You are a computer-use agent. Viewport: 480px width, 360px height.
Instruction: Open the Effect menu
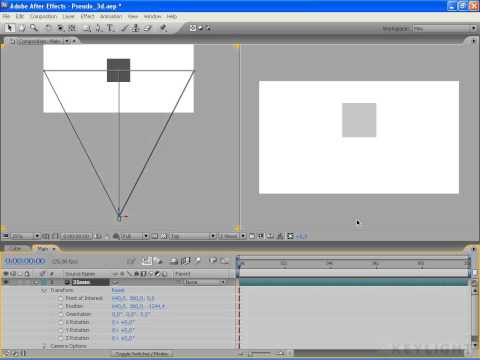[87, 16]
